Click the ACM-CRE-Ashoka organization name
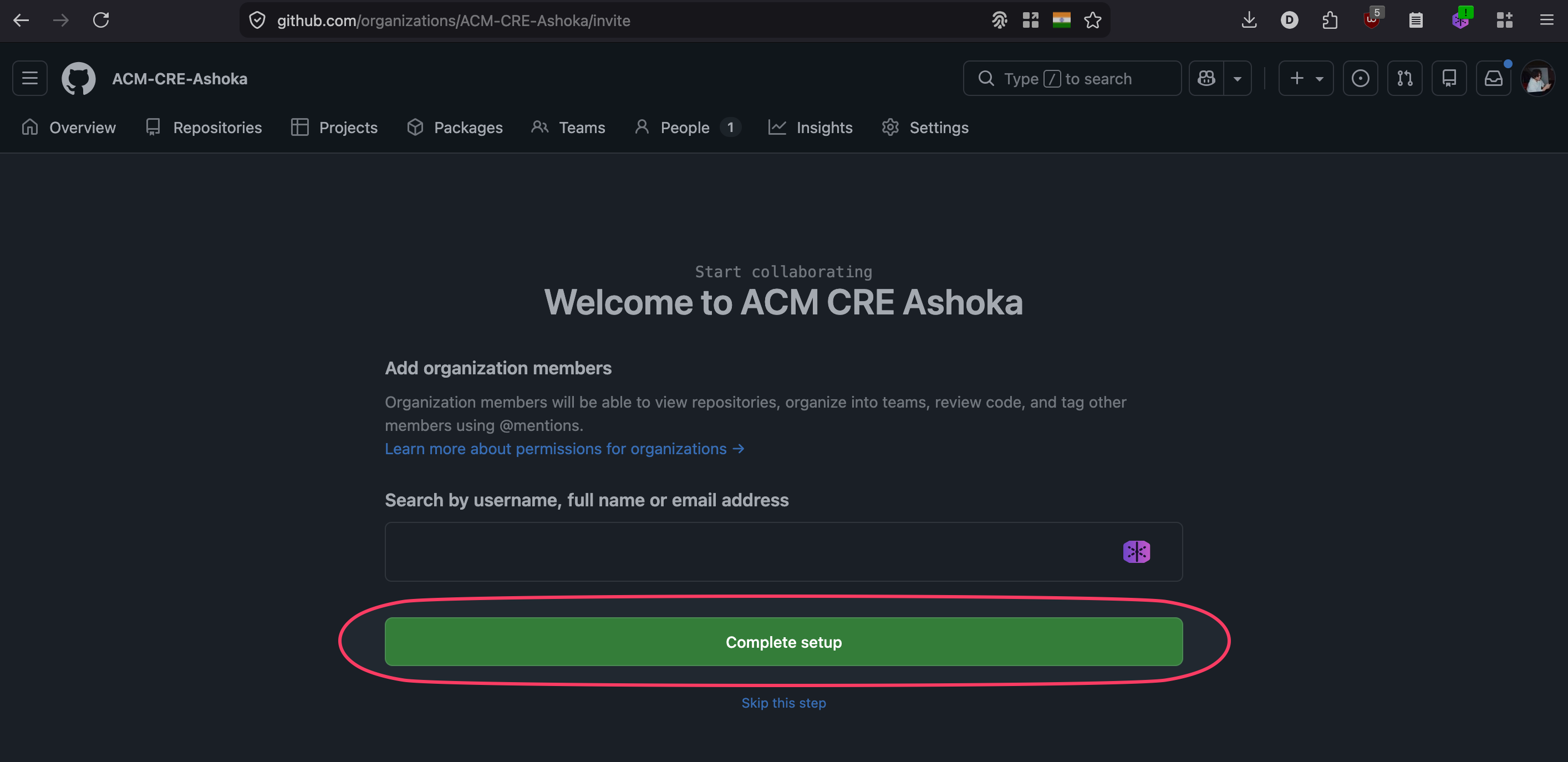 point(180,79)
